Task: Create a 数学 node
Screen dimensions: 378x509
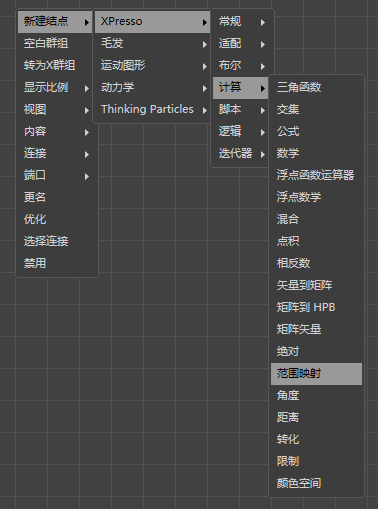Action: click(x=316, y=153)
